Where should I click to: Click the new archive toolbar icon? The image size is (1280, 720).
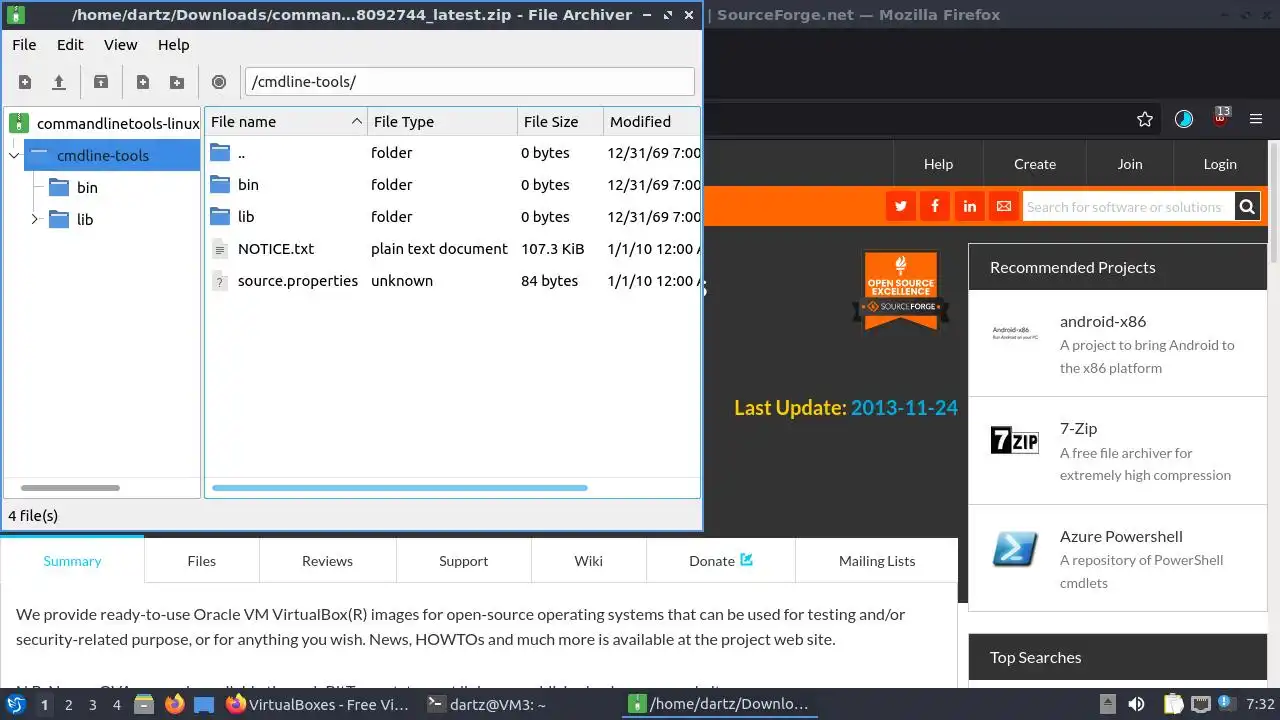pyautogui.click(x=25, y=82)
